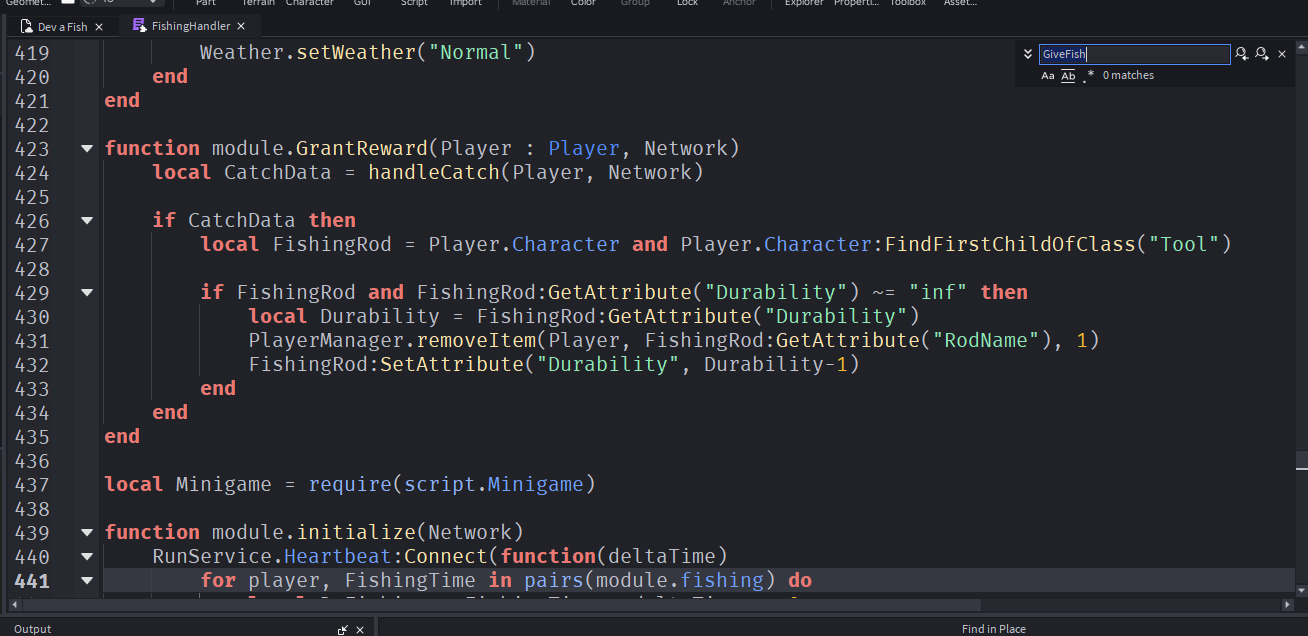Viewport: 1308px width, 636px height.
Task: Fold the Heartbeat Connect block at line 440
Action: click(87, 557)
